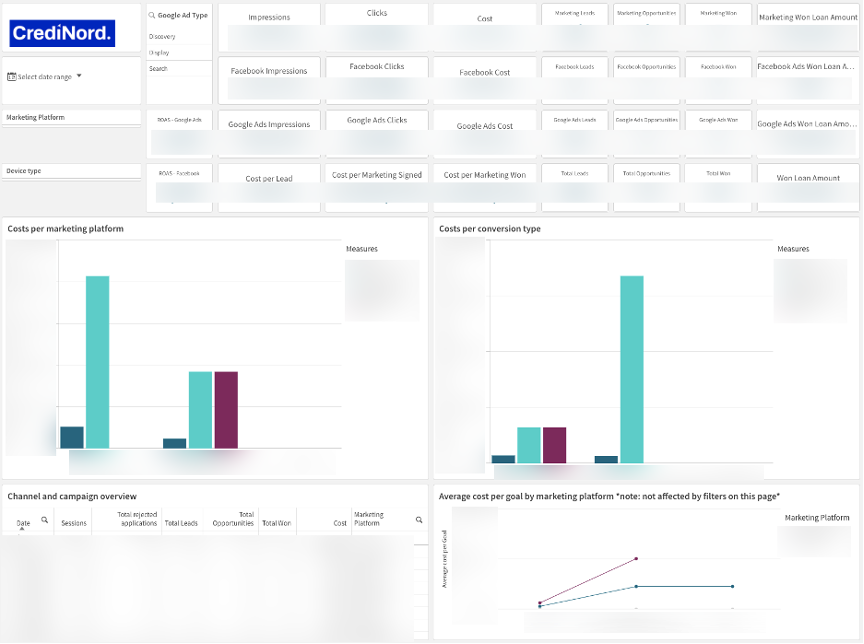This screenshot has height=644, width=864.
Task: Click the tallest teal bar in platform chart
Action: click(x=97, y=360)
